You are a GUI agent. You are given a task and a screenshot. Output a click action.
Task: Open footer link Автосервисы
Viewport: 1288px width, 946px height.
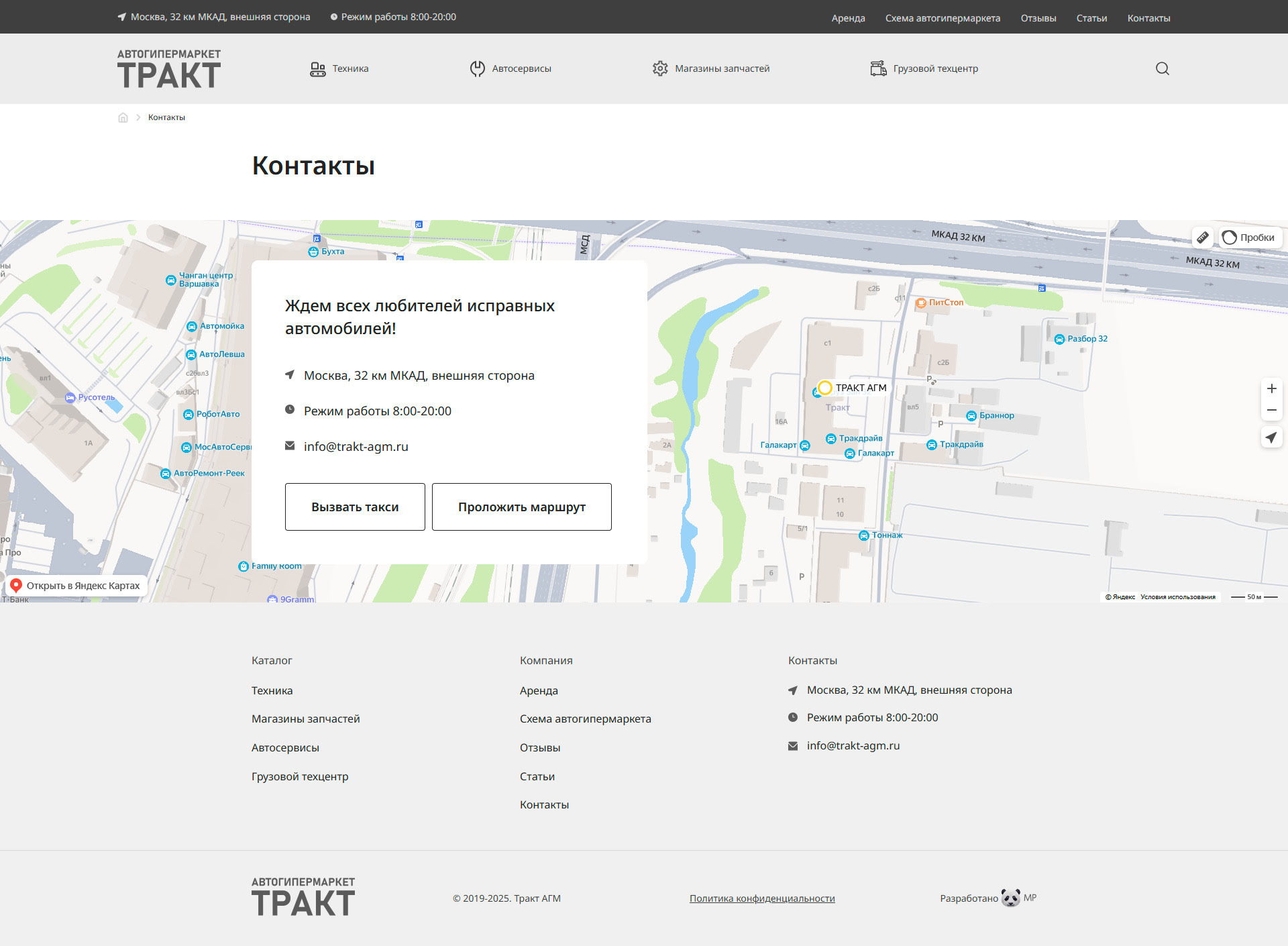(x=285, y=747)
